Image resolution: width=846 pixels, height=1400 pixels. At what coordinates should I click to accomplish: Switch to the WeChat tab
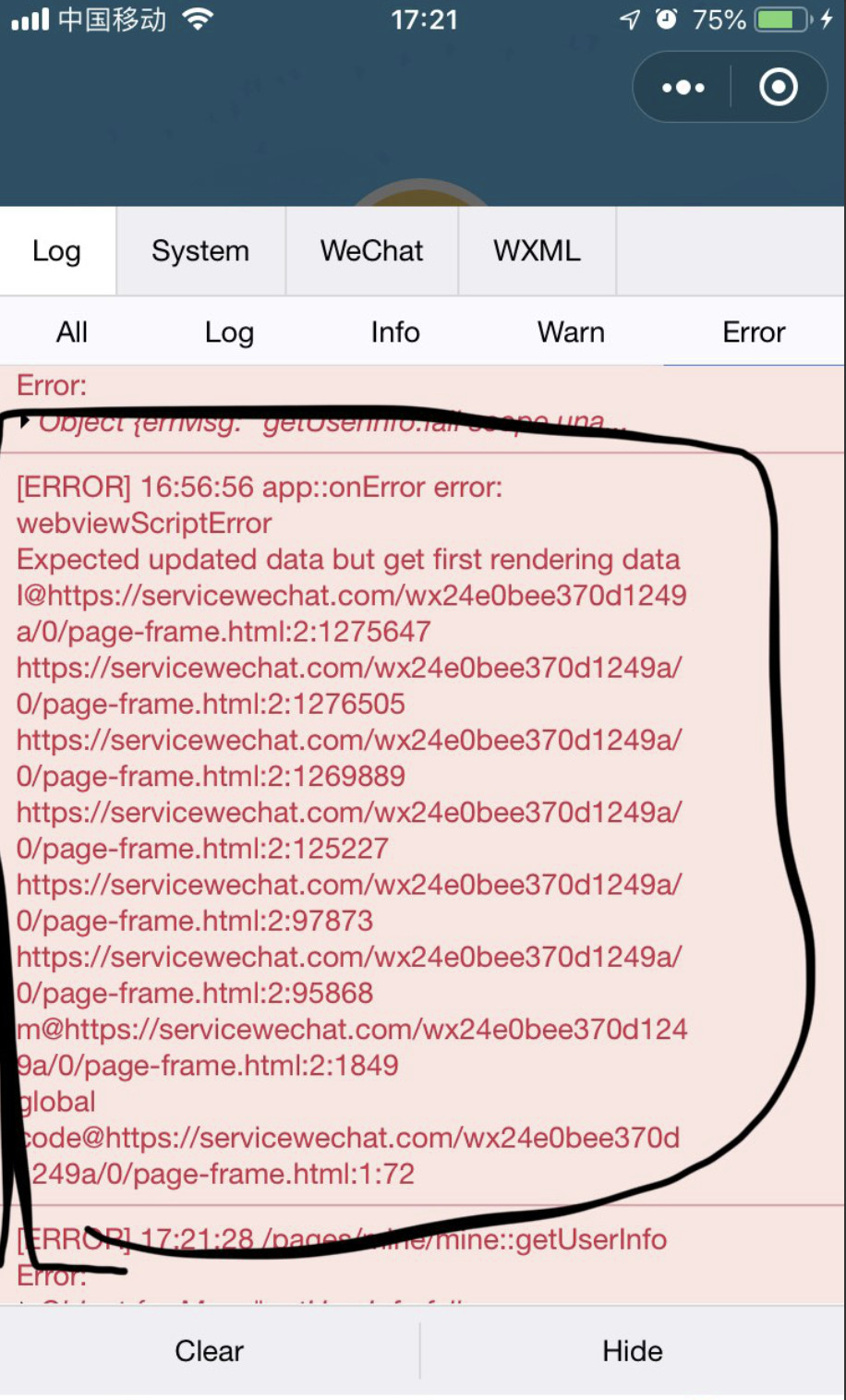372,251
